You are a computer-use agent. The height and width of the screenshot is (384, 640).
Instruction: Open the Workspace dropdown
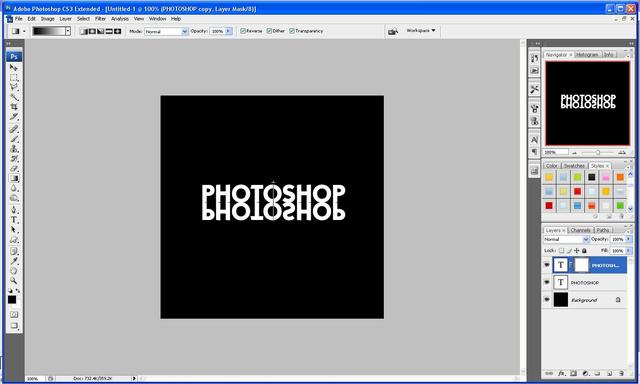[x=421, y=31]
